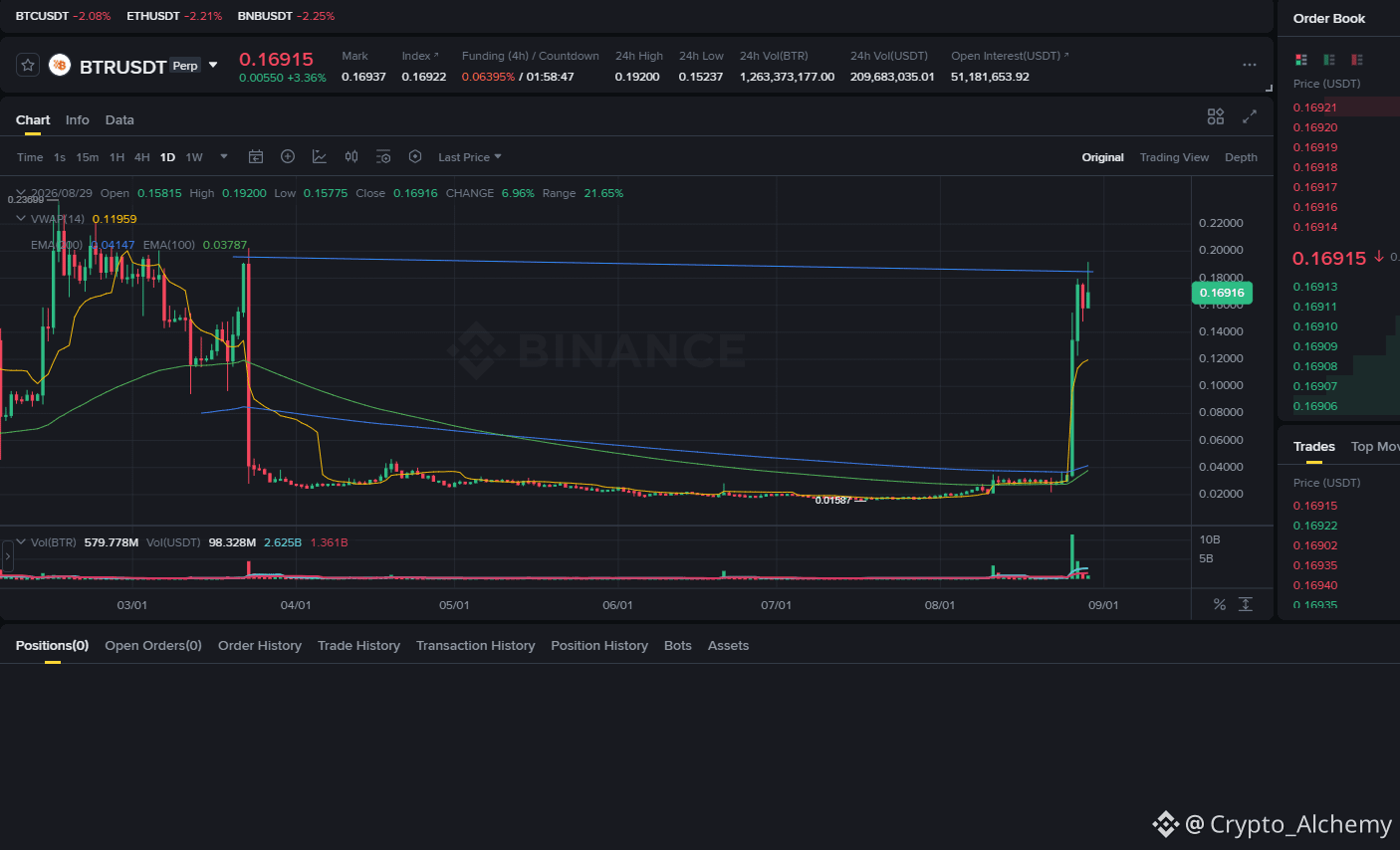Expand more timeframe intervals dropdown
This screenshot has height=850, width=1400.
coord(224,156)
